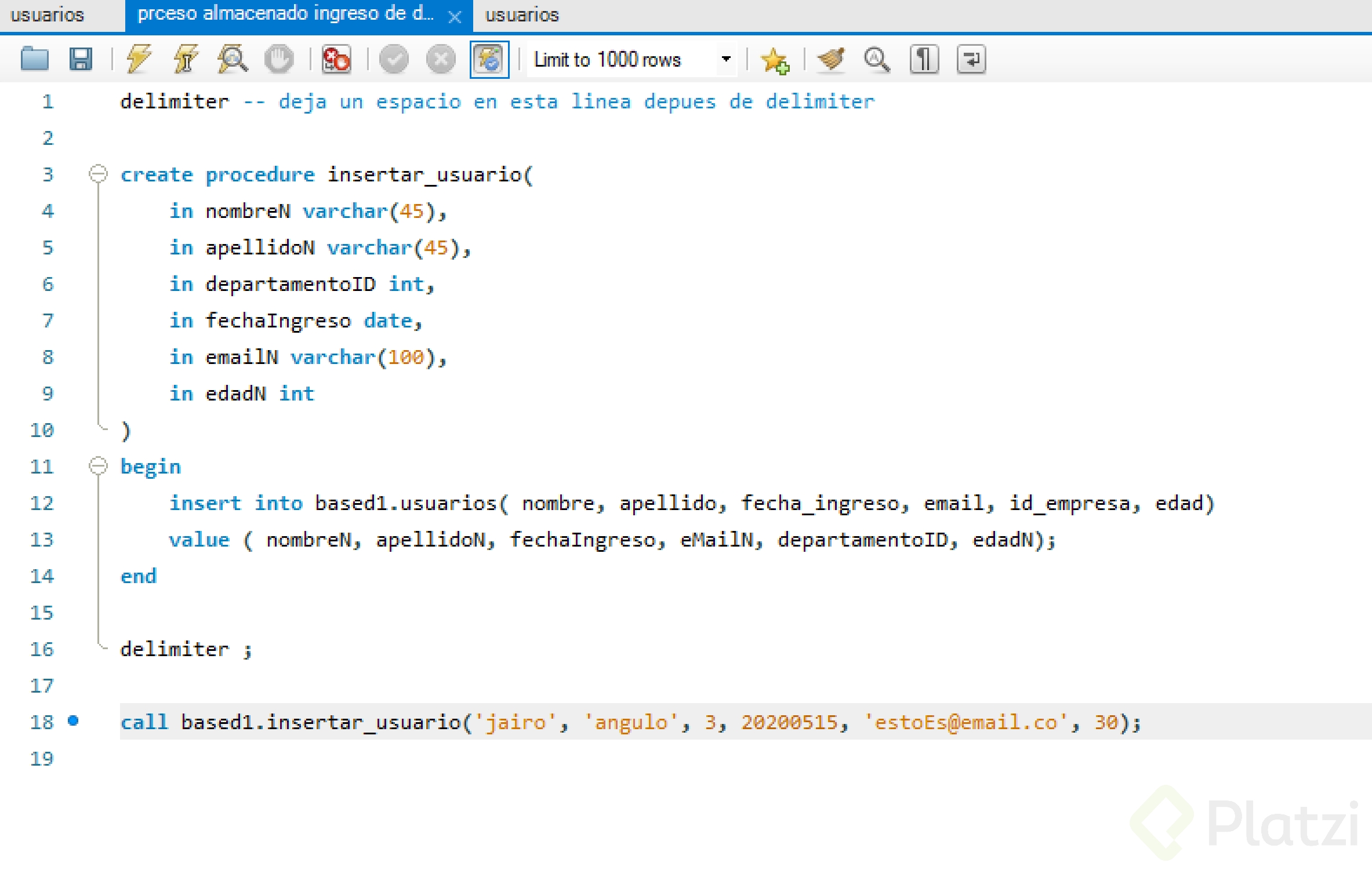Click the call insertar_usuario line in the editor
The height and width of the screenshot is (870, 1372).
(x=630, y=722)
